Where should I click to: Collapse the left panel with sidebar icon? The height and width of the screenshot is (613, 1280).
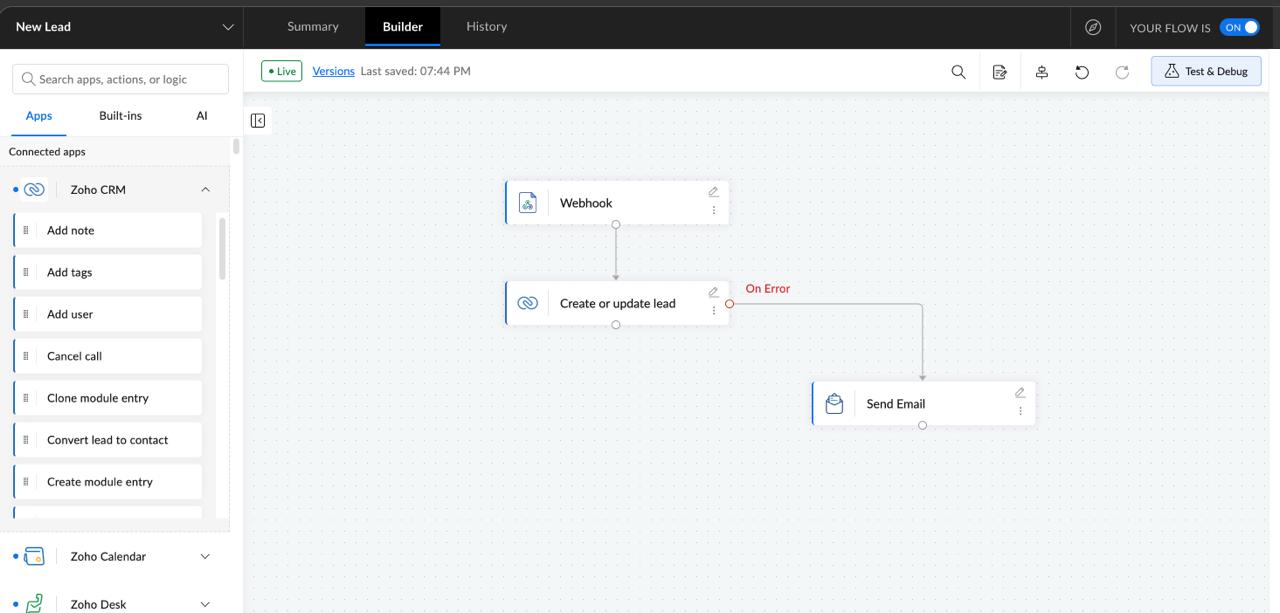pos(258,121)
